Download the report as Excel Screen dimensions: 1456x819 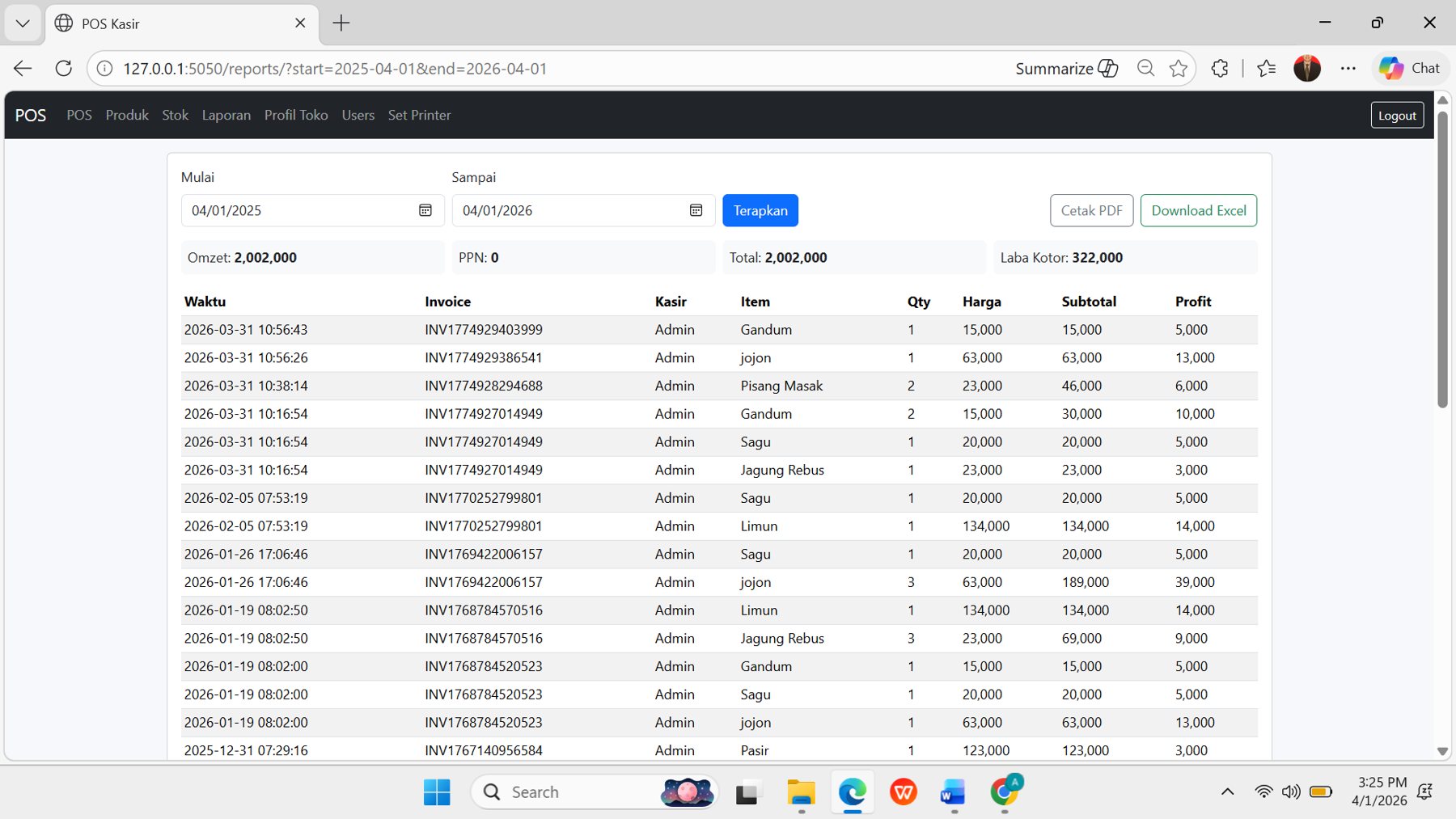click(1199, 210)
